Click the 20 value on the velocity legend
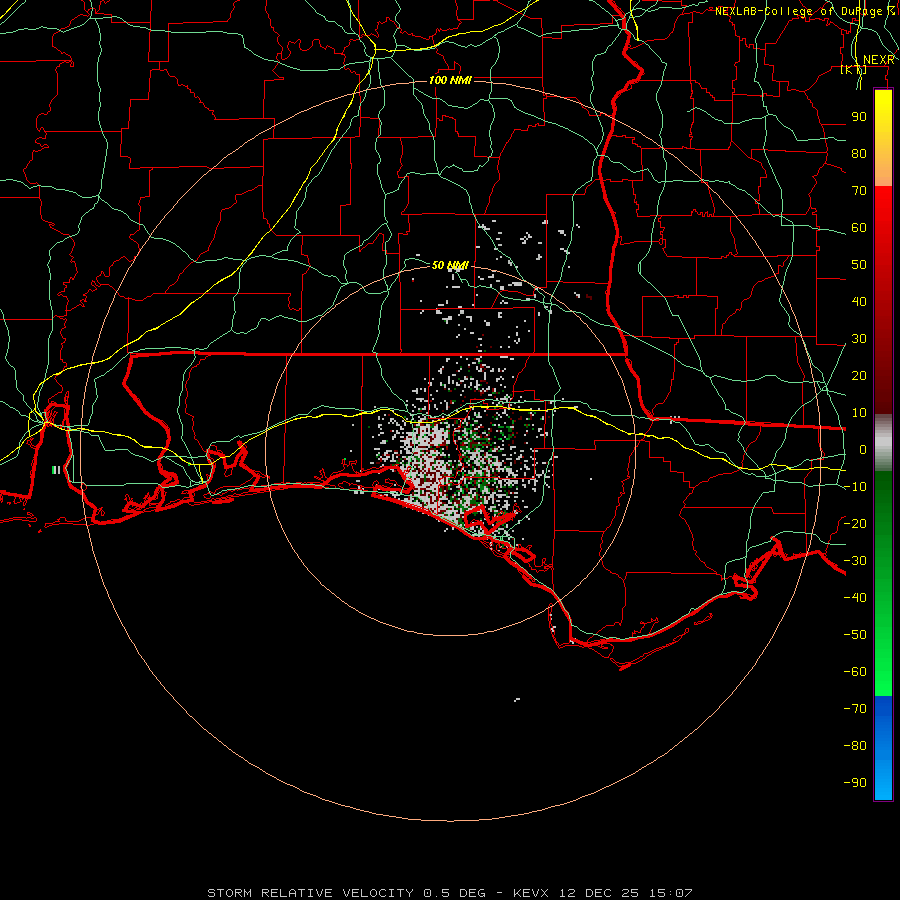This screenshot has width=900, height=900. pos(859,375)
